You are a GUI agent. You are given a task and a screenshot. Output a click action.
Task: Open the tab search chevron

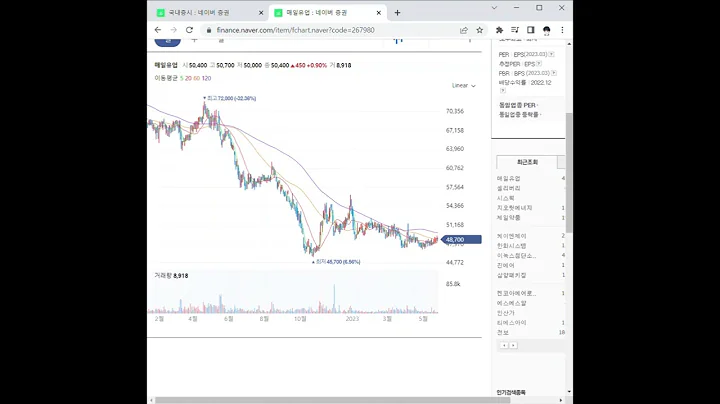pyautogui.click(x=494, y=8)
